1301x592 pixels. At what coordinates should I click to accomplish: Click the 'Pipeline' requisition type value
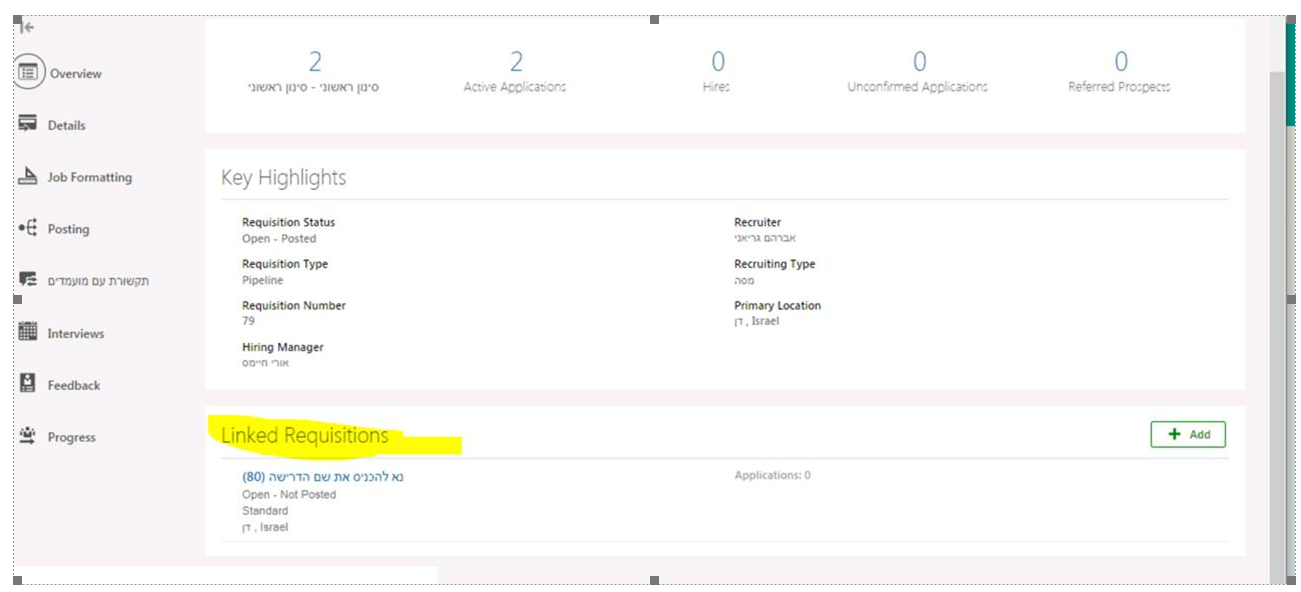coord(262,281)
